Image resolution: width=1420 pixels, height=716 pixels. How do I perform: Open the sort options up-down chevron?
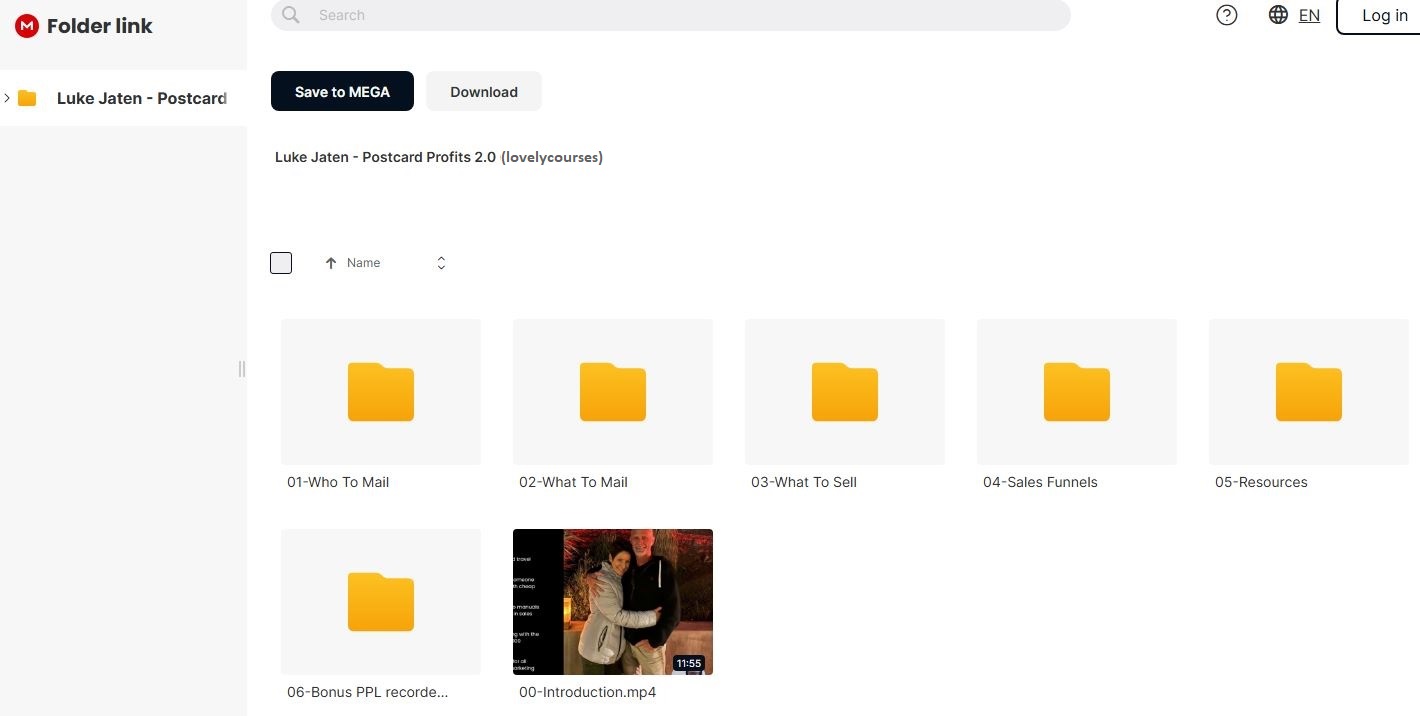pyautogui.click(x=441, y=263)
